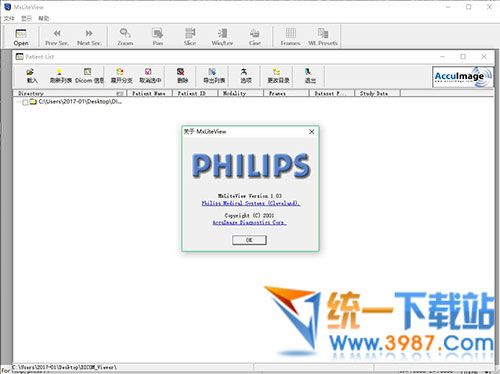The width and height of the screenshot is (500, 374).
Task: Click the Patient Name column header
Action: coord(149,93)
